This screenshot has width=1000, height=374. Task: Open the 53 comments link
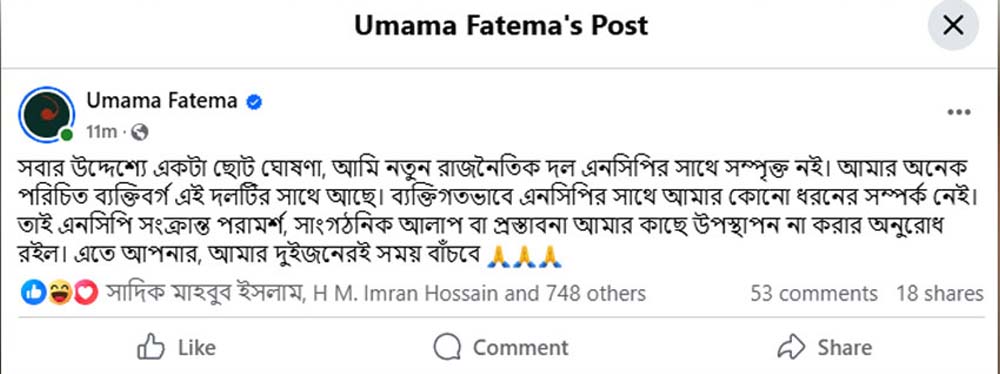click(x=814, y=294)
